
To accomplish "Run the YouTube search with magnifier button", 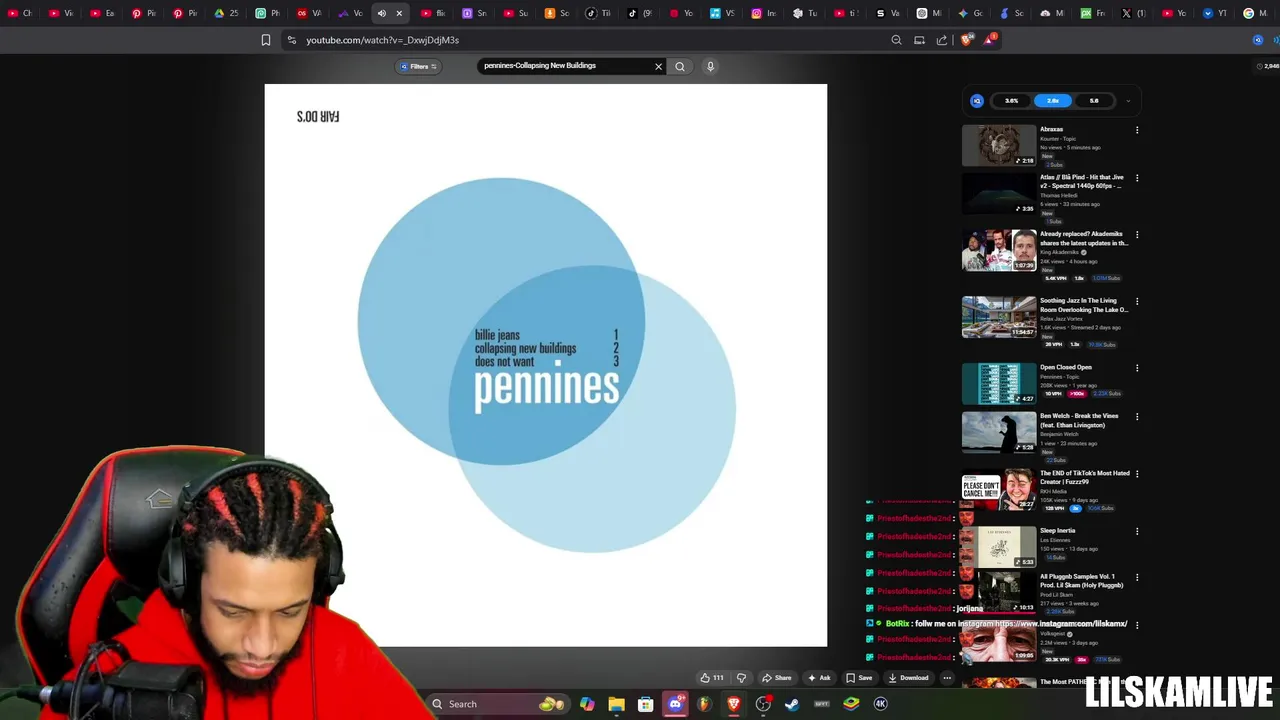I will coord(680,66).
